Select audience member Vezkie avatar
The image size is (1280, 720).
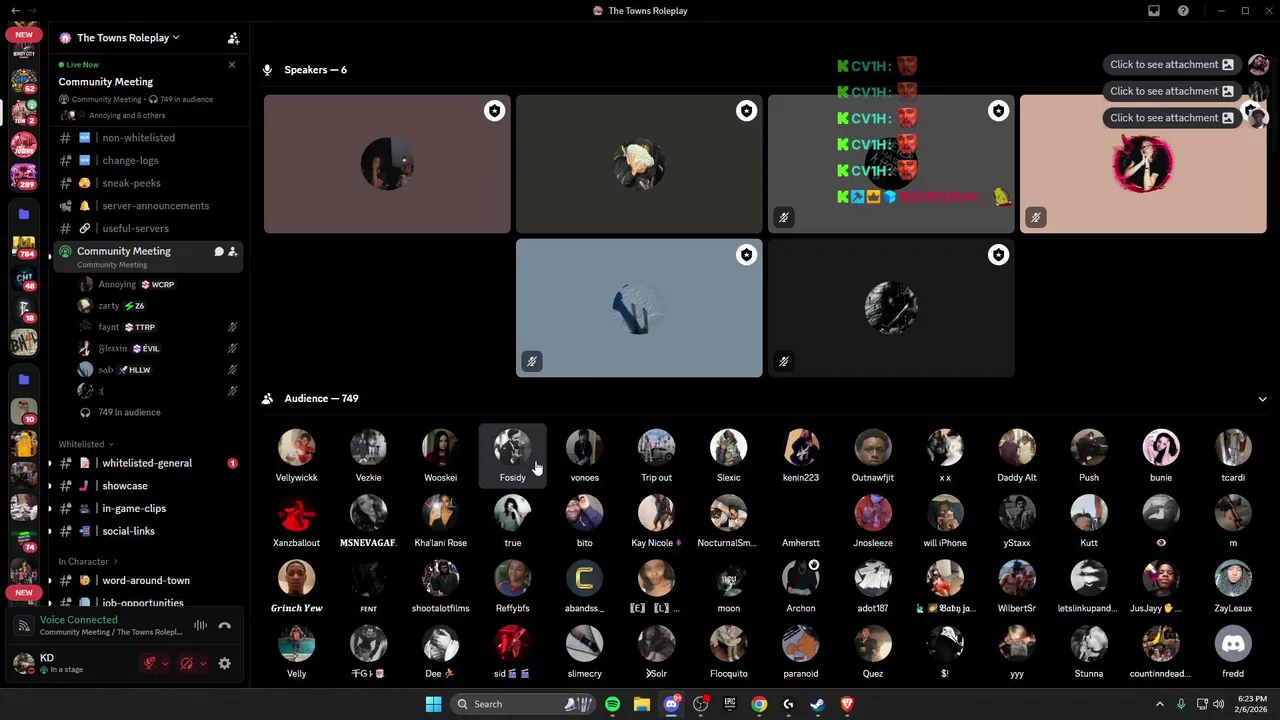pyautogui.click(x=368, y=448)
